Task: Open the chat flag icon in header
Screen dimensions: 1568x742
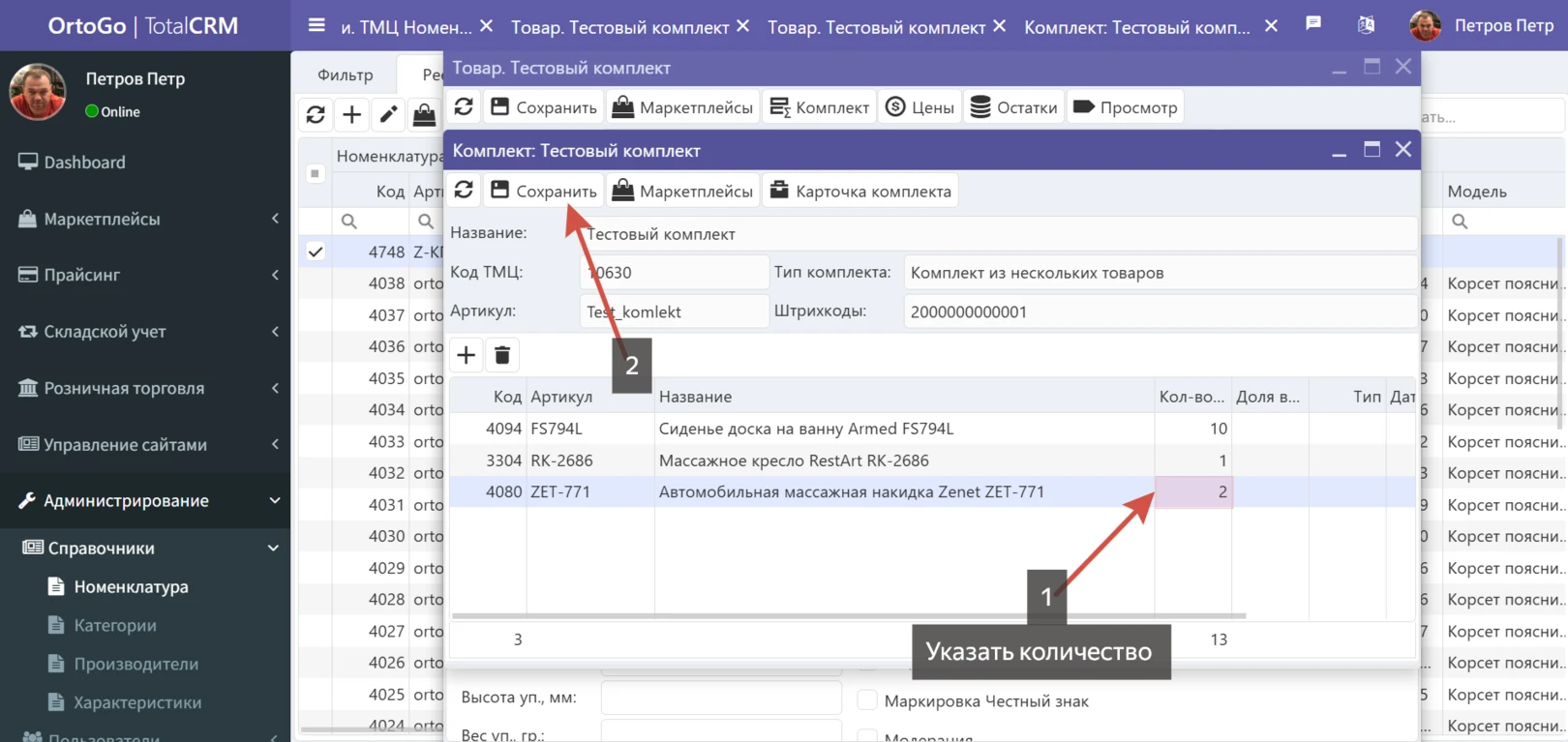Action: (1313, 25)
